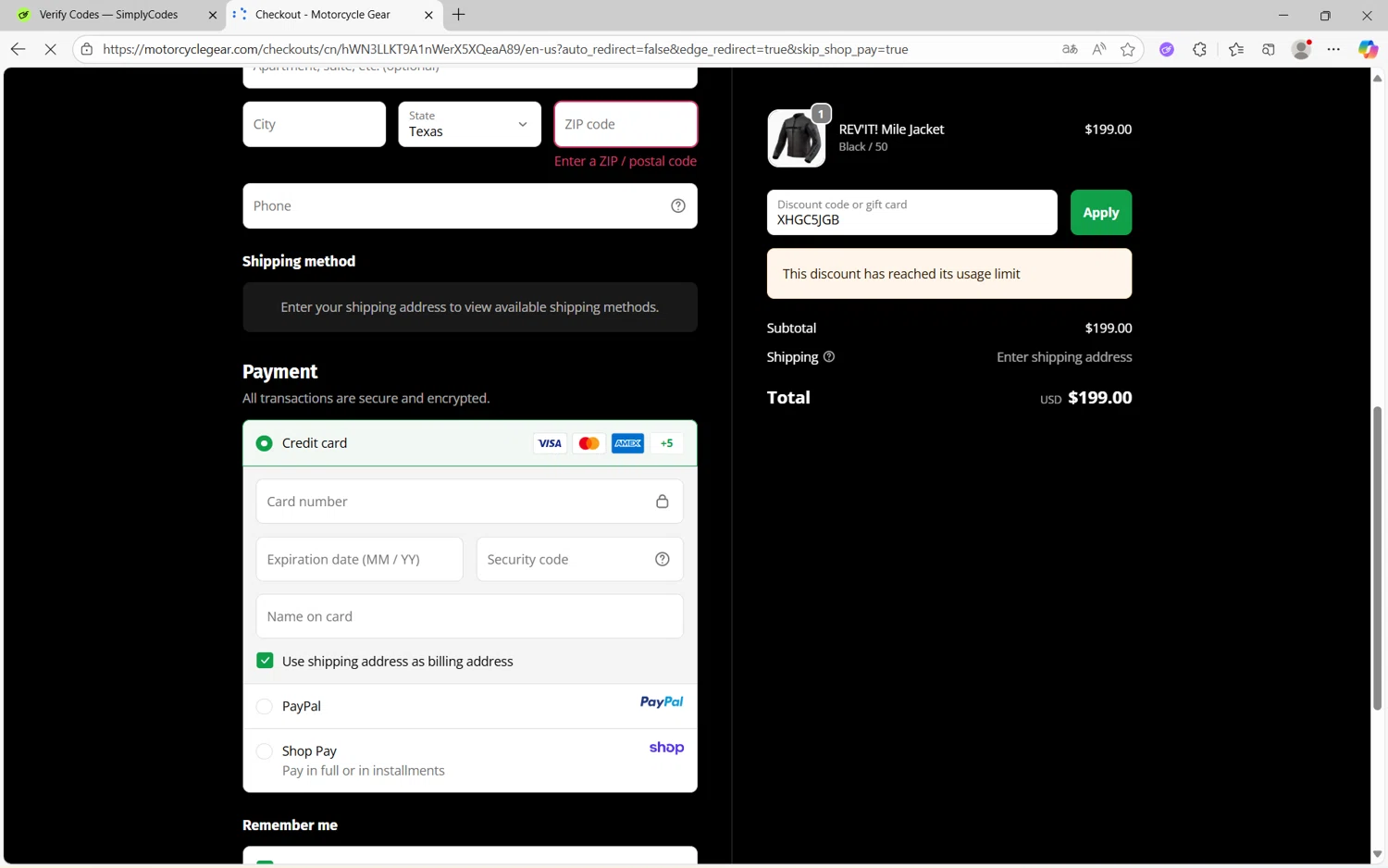Click the Remember me heading
This screenshot has width=1388, height=868.
[x=290, y=825]
